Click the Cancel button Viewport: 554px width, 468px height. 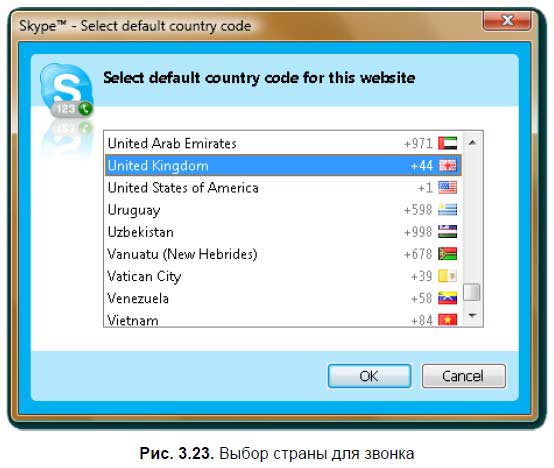coord(464,376)
